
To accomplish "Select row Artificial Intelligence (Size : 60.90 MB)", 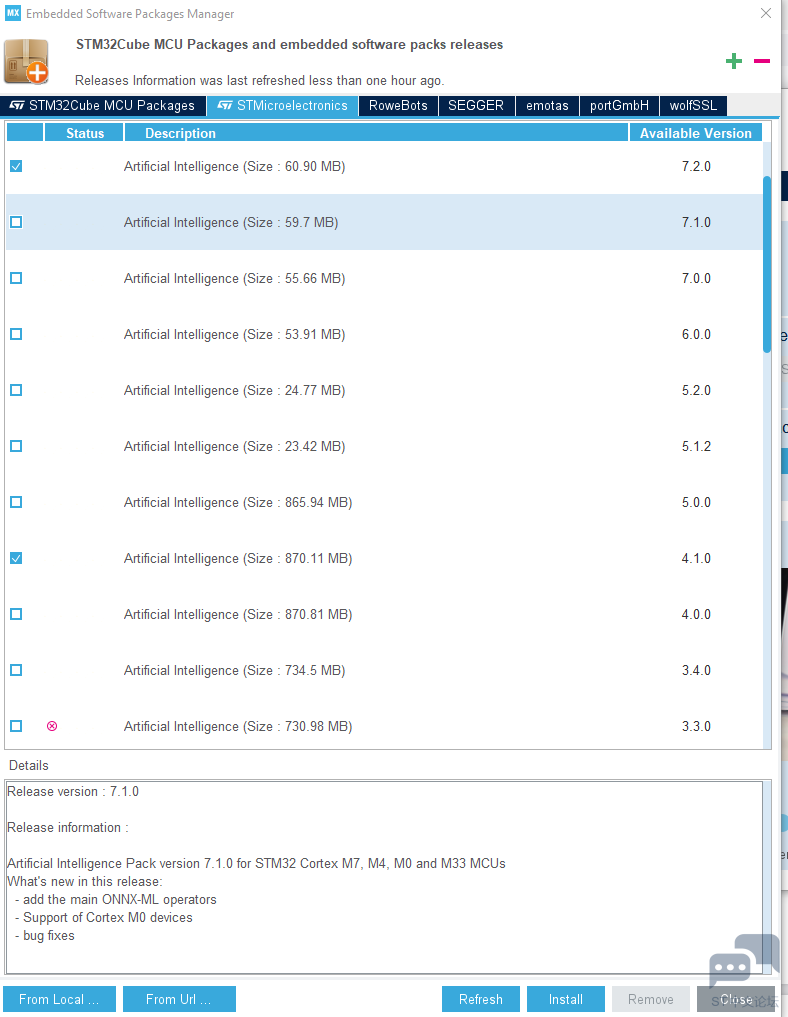I will pos(384,166).
